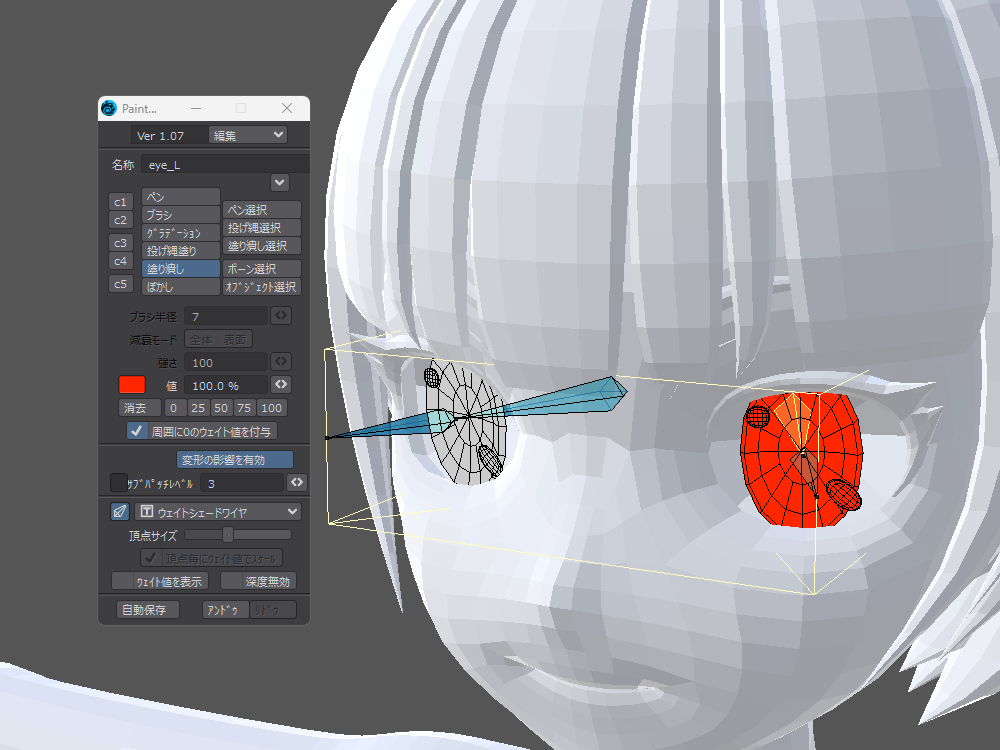Select the ぼかし blur tool

pos(180,286)
